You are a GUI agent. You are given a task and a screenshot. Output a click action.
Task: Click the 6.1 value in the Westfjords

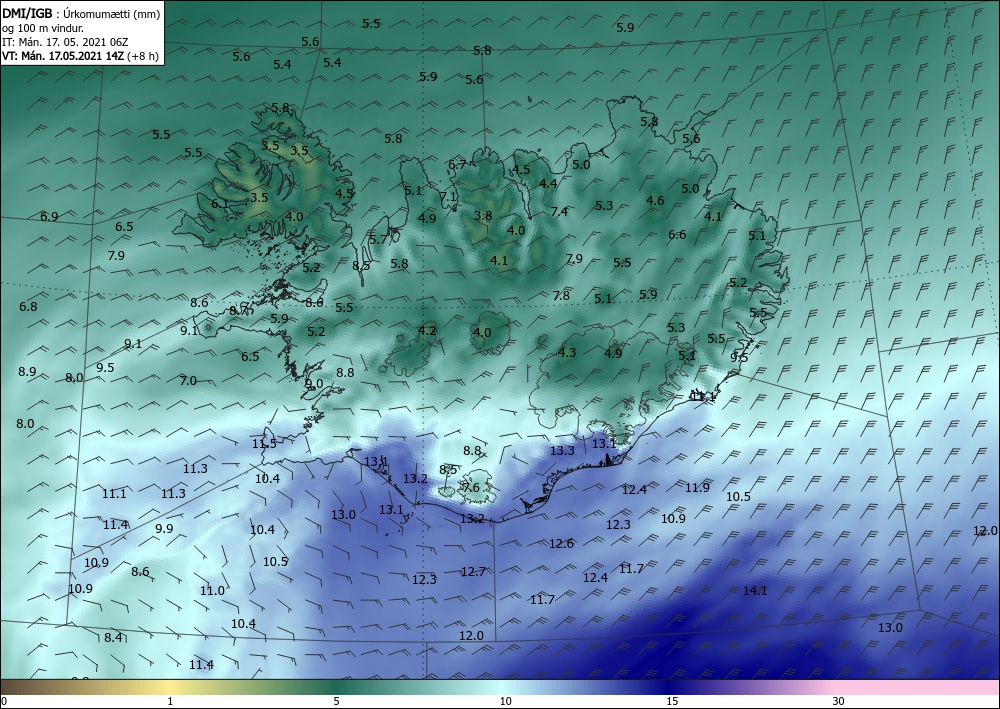click(x=219, y=204)
